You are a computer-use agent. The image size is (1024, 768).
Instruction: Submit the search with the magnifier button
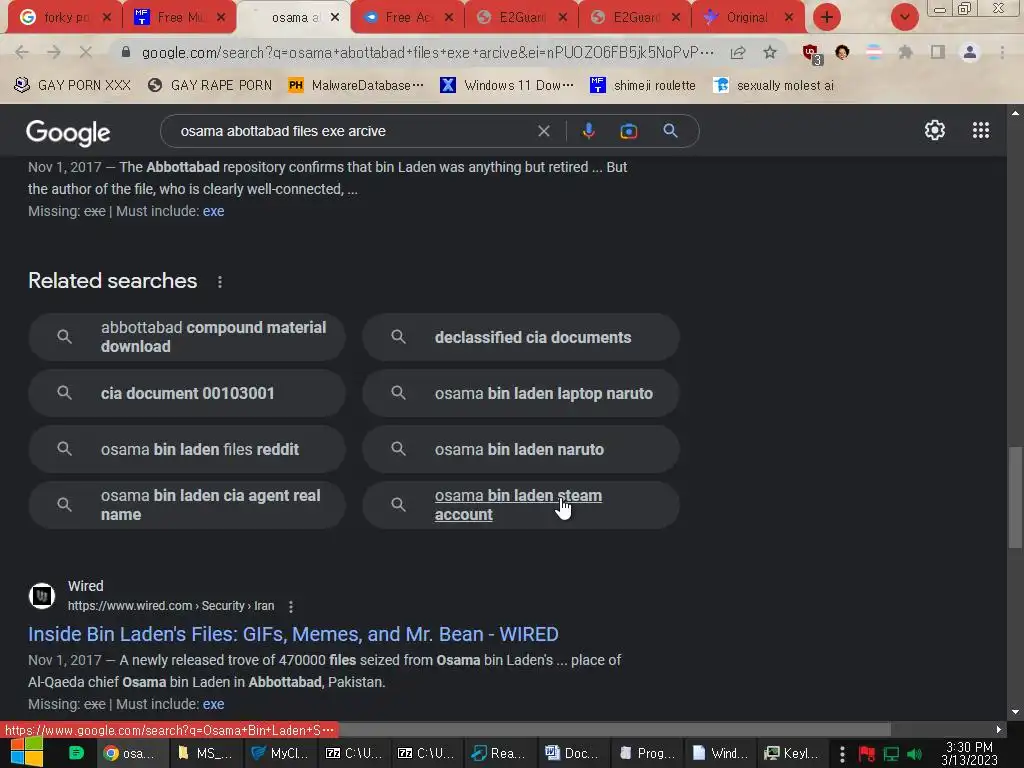670,131
